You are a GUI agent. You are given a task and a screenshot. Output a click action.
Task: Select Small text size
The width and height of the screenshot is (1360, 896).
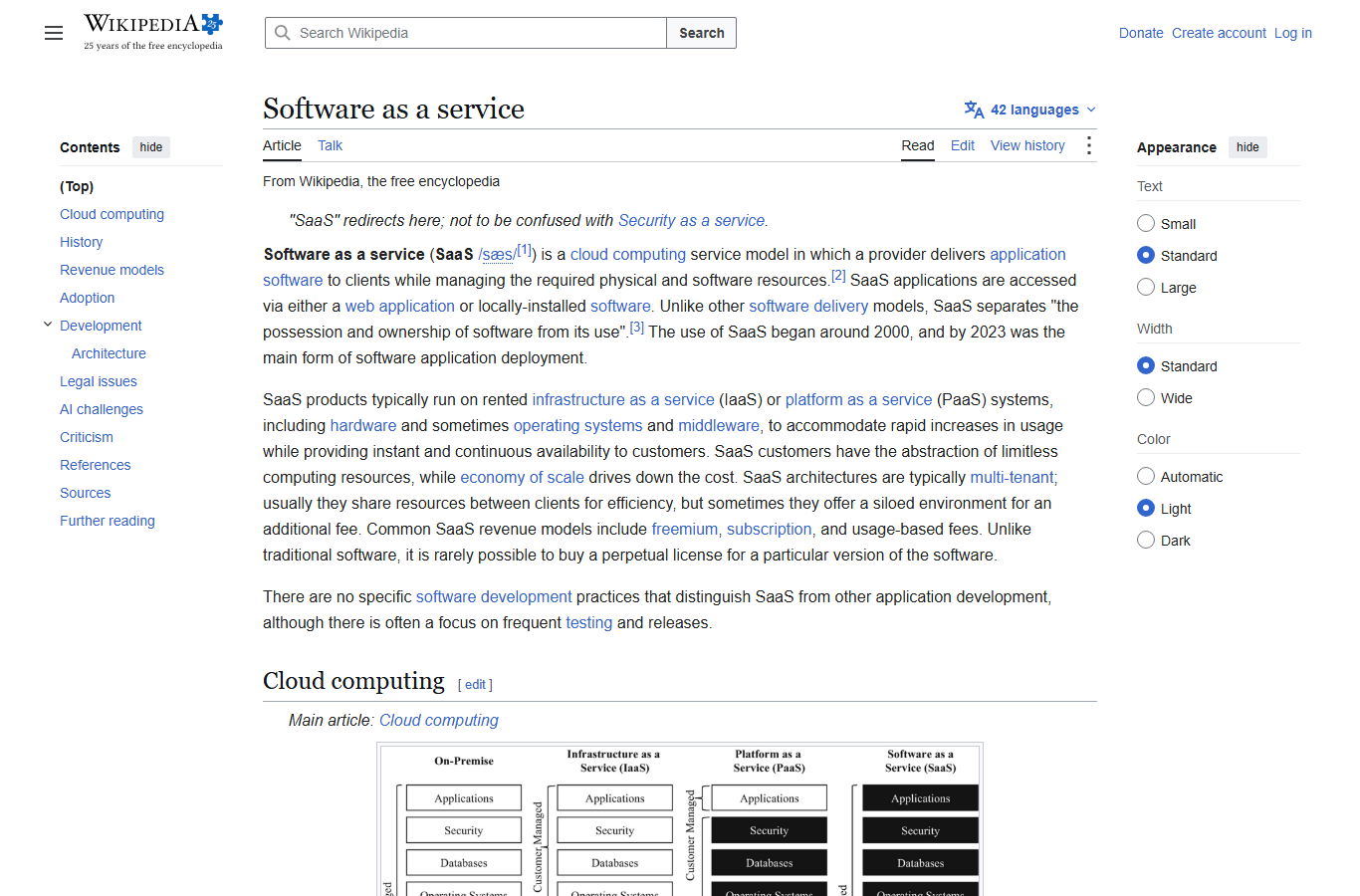[1146, 223]
